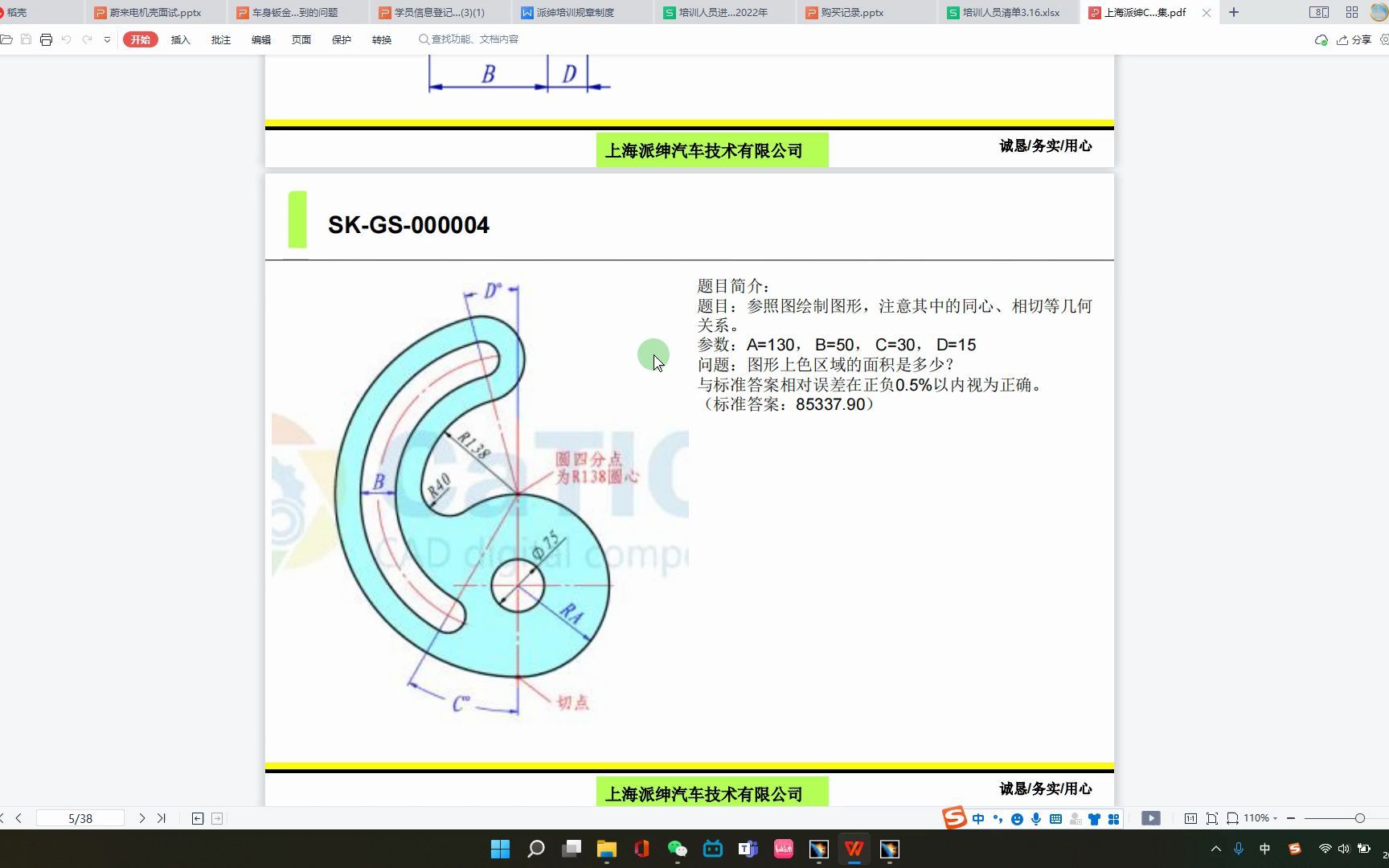Print the current PDF document
This screenshot has height=868, width=1389.
[x=46, y=38]
